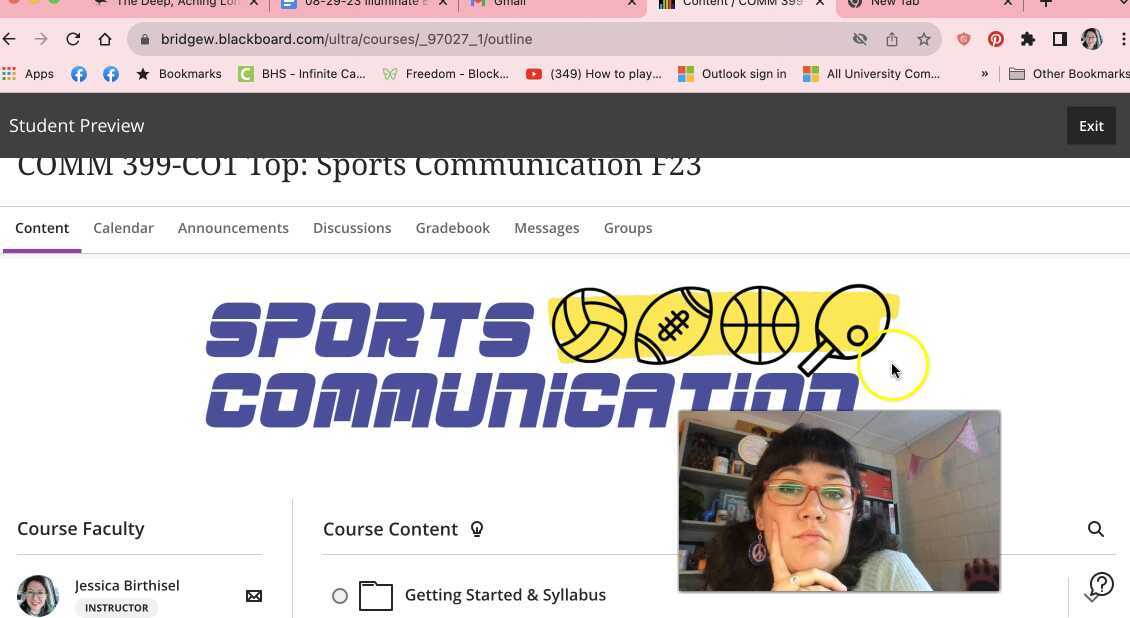
Task: Open the Pinterest extension icon
Action: (995, 39)
